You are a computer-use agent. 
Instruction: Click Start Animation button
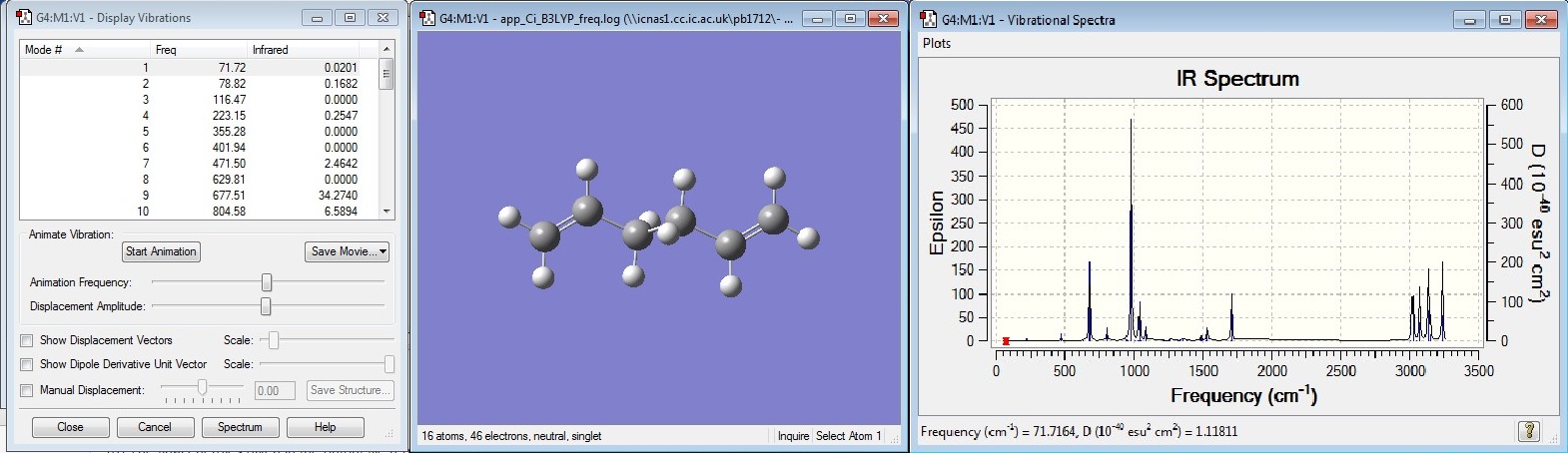161,251
